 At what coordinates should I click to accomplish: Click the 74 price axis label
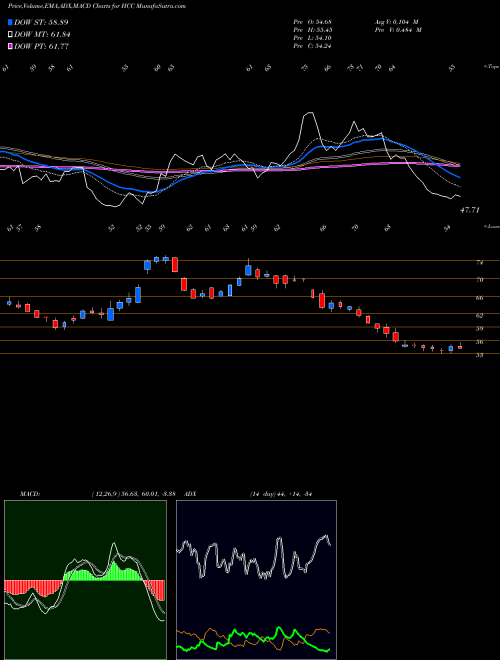[479, 263]
